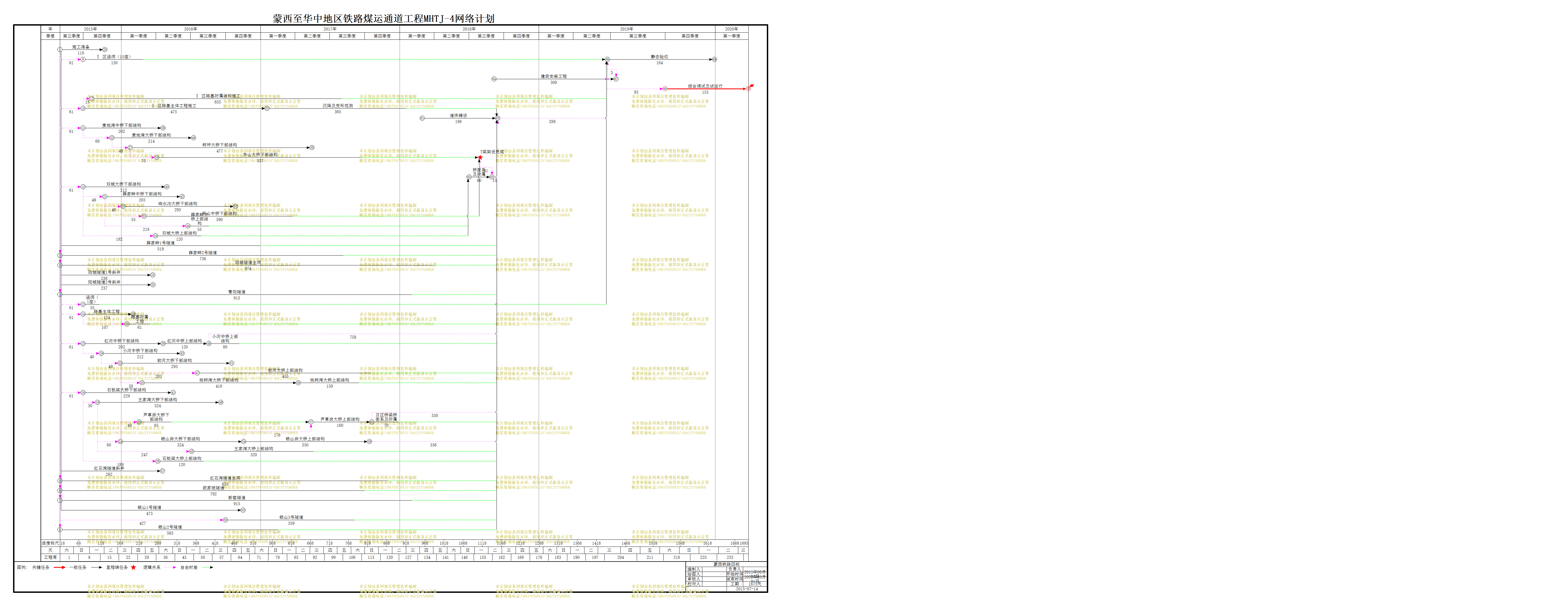Click the red star milestone T梁架设完成
The width and height of the screenshot is (1568, 598).
[x=480, y=158]
